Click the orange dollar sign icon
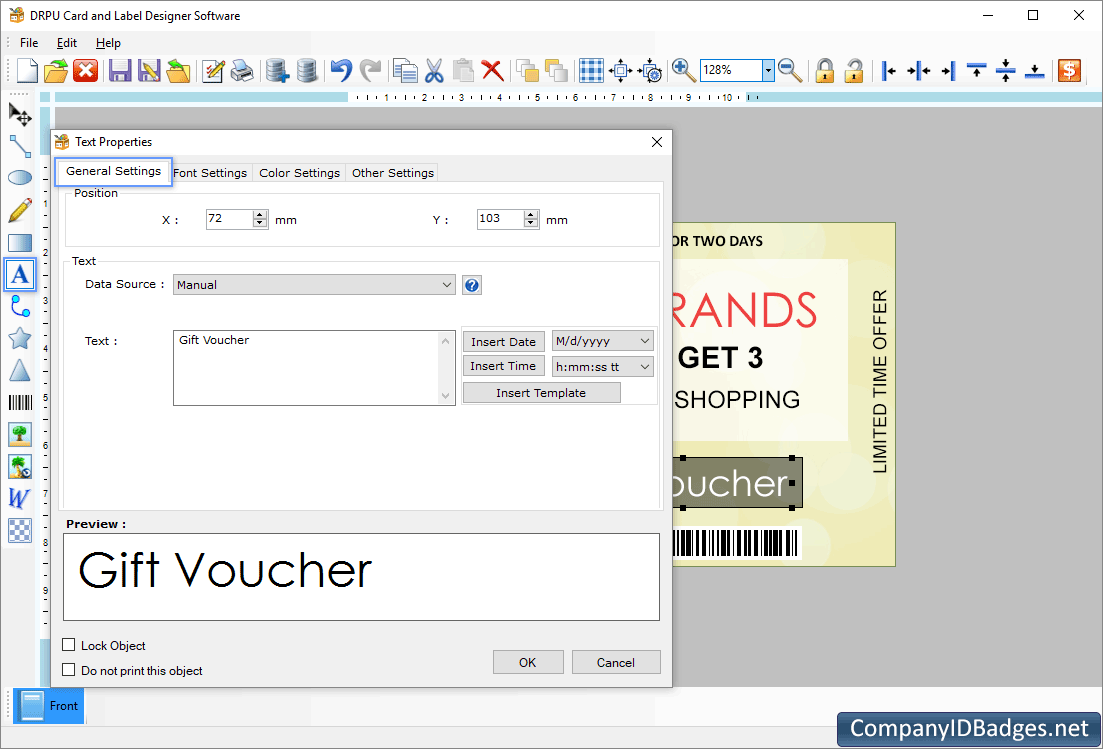The width and height of the screenshot is (1103, 749). [x=1069, y=70]
